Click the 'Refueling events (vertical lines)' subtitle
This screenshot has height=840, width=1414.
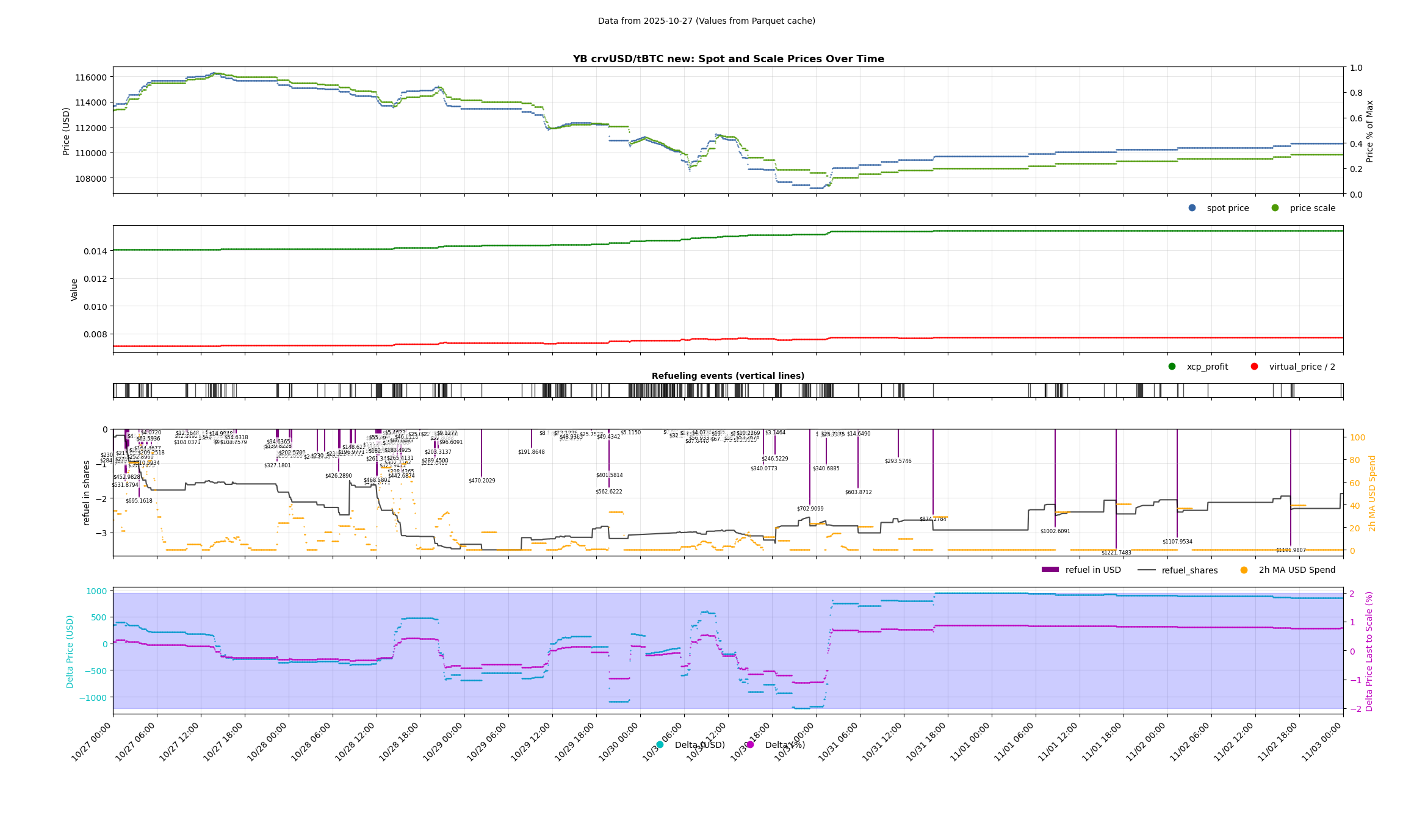[x=727, y=376]
